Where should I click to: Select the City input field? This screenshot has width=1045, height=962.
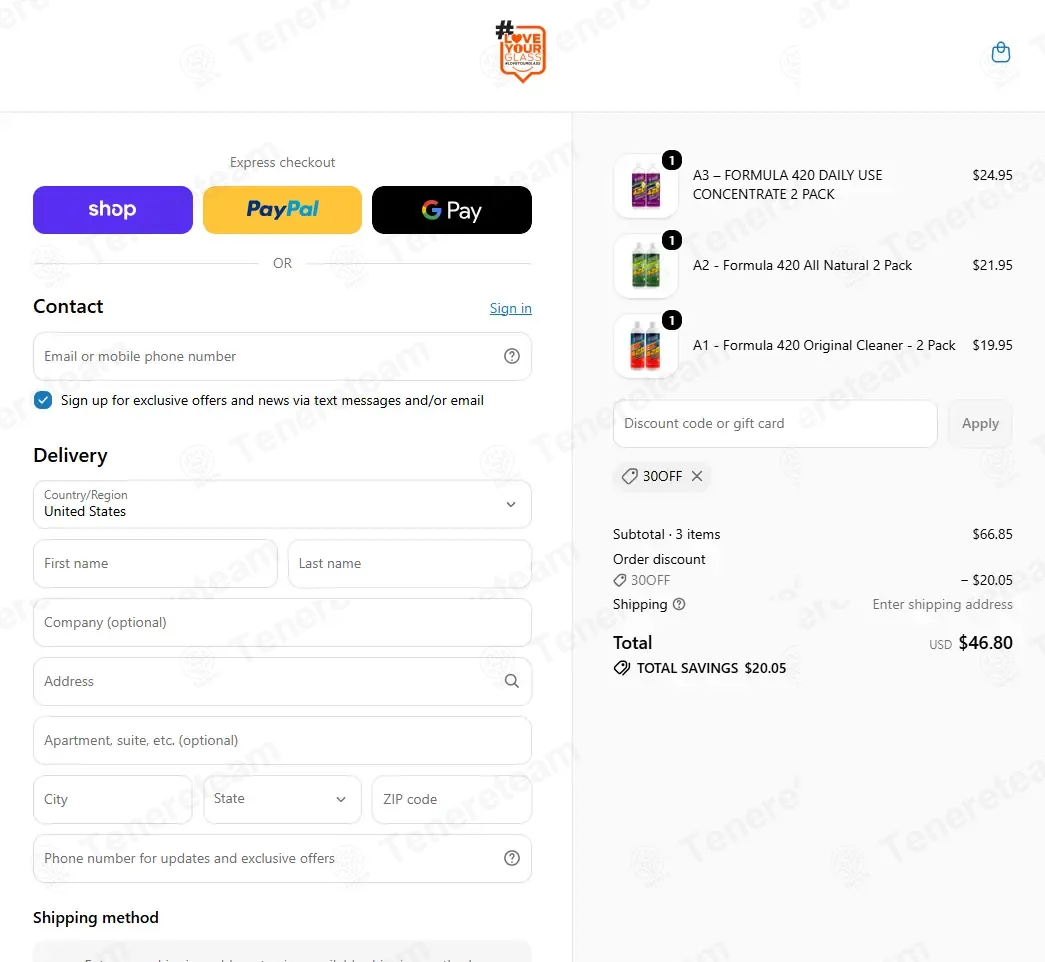click(x=113, y=799)
